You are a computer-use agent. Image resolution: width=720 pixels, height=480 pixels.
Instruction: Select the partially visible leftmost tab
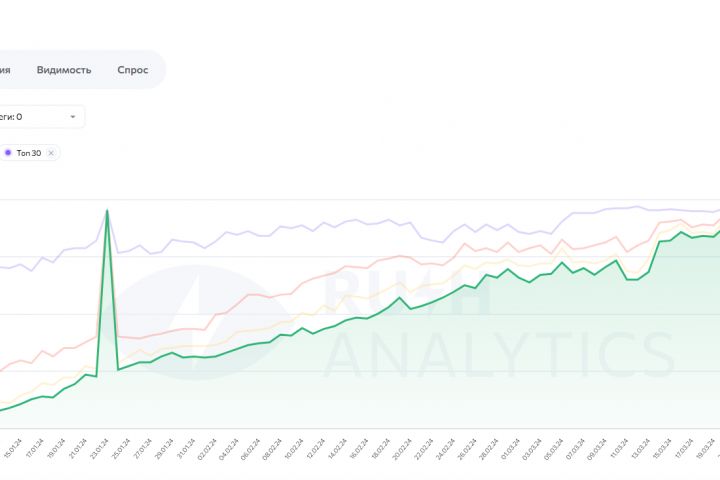coord(6,70)
